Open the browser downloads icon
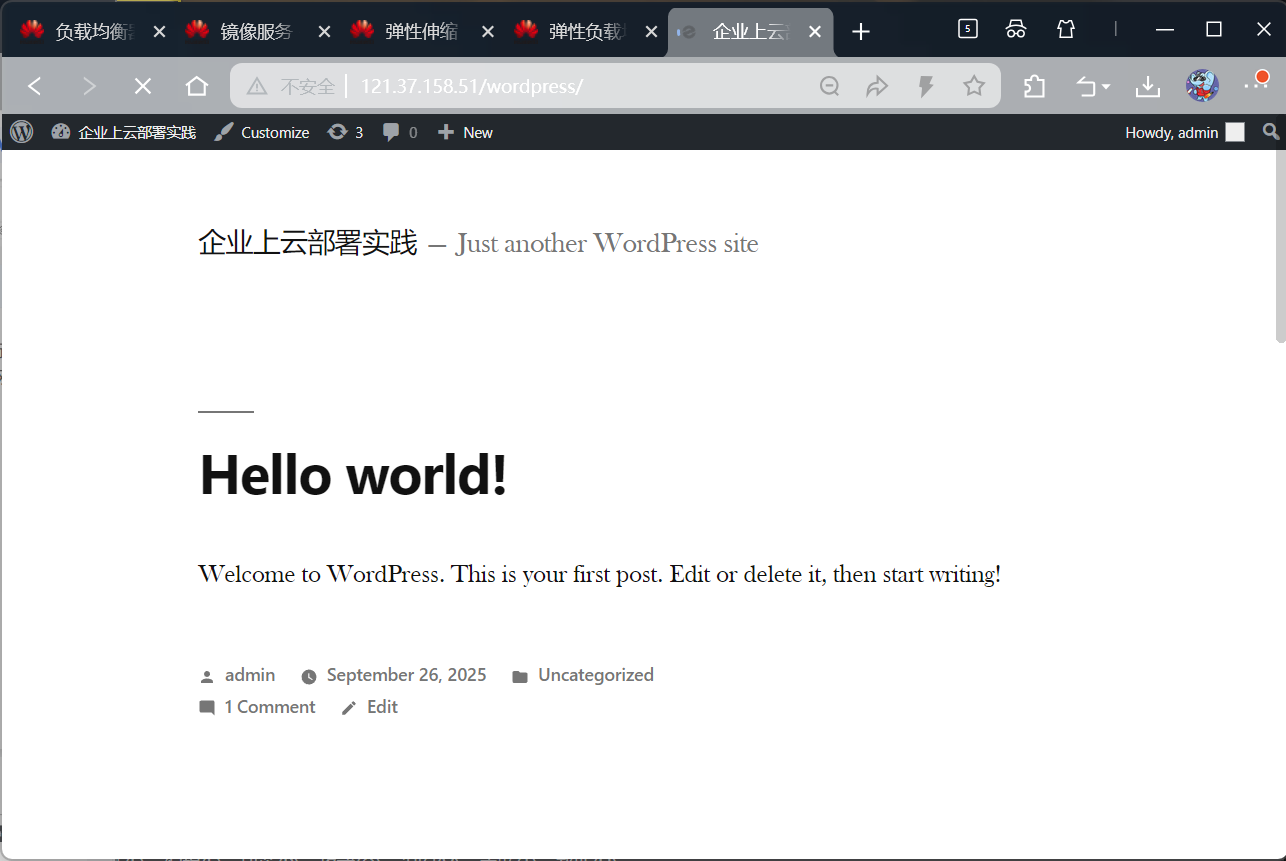Viewport: 1286px width, 861px height. click(x=1148, y=87)
